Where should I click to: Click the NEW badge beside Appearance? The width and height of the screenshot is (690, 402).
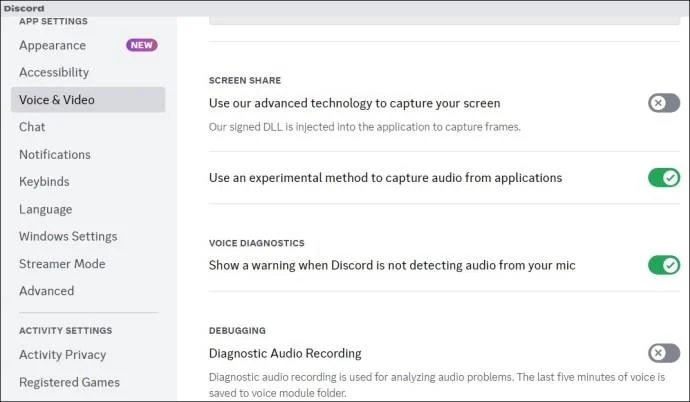point(142,45)
